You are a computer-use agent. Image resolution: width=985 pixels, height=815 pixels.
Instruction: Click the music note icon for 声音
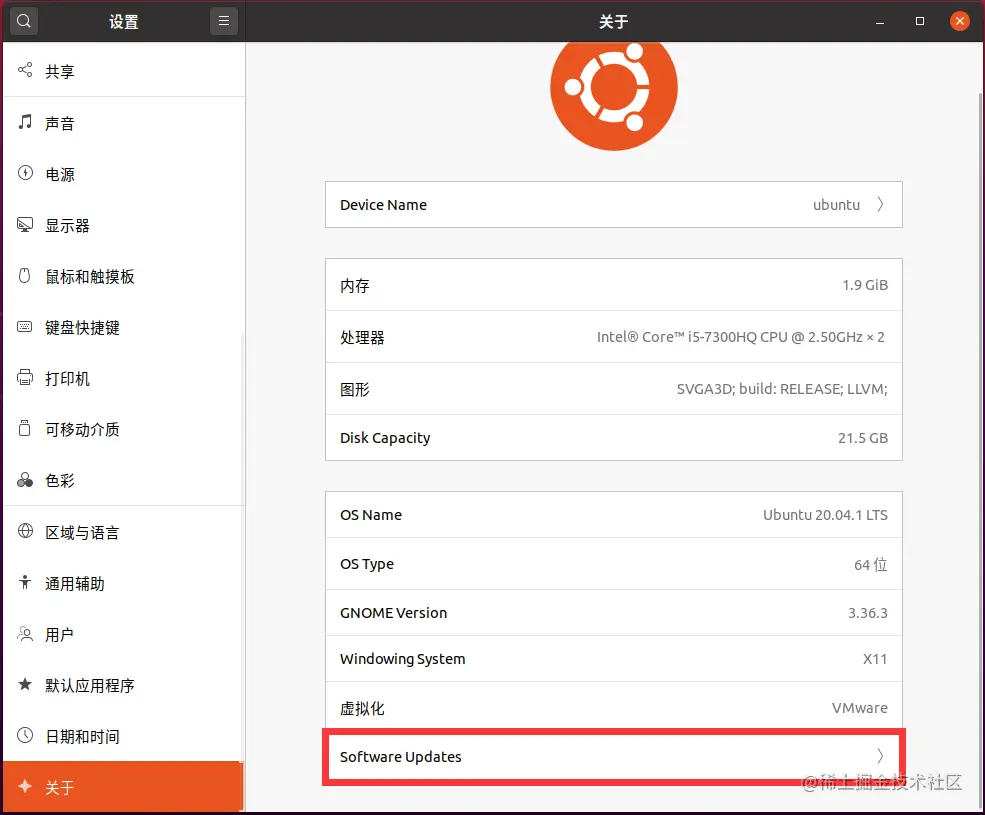coord(24,122)
